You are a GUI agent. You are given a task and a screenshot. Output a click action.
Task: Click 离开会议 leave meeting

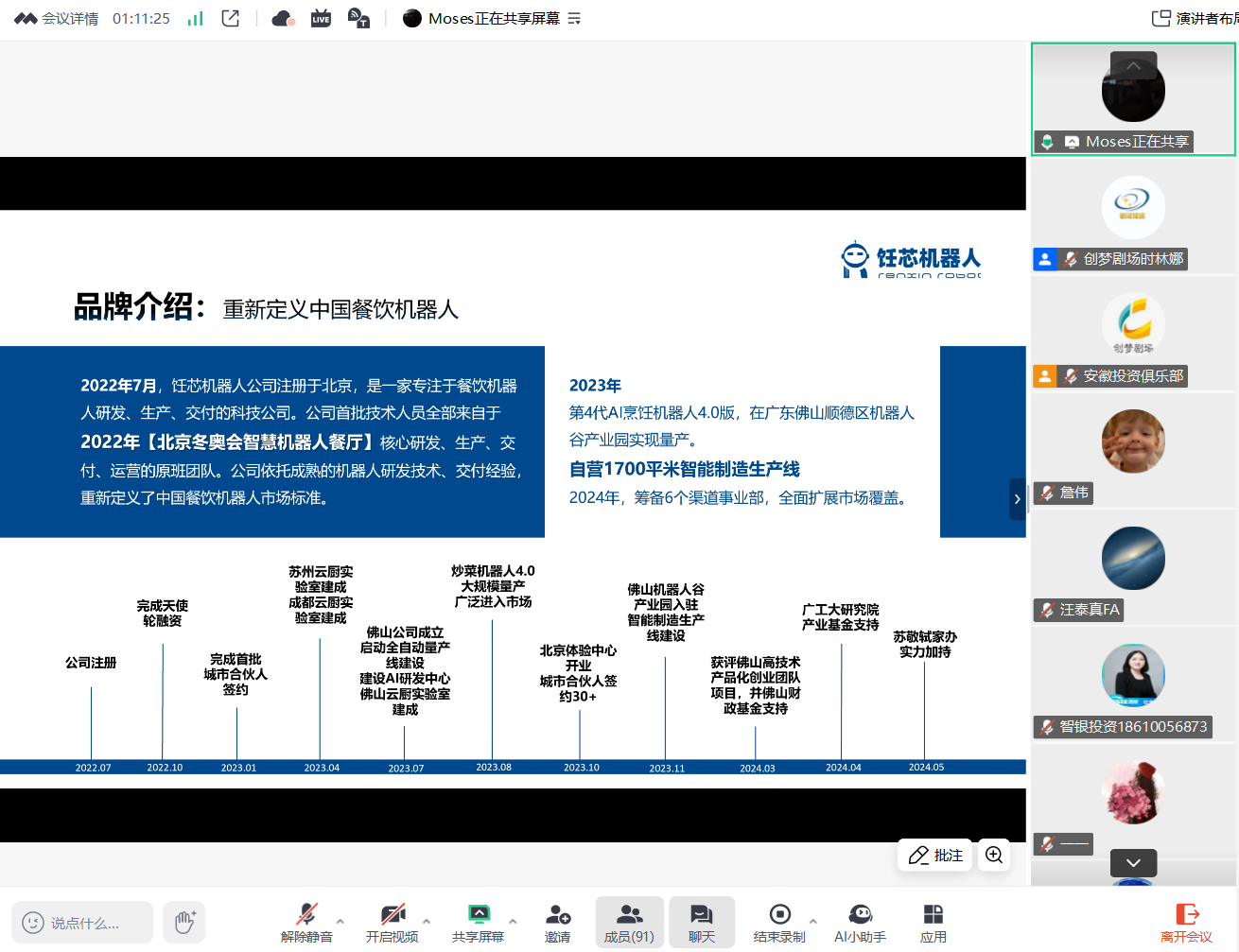point(1186,922)
